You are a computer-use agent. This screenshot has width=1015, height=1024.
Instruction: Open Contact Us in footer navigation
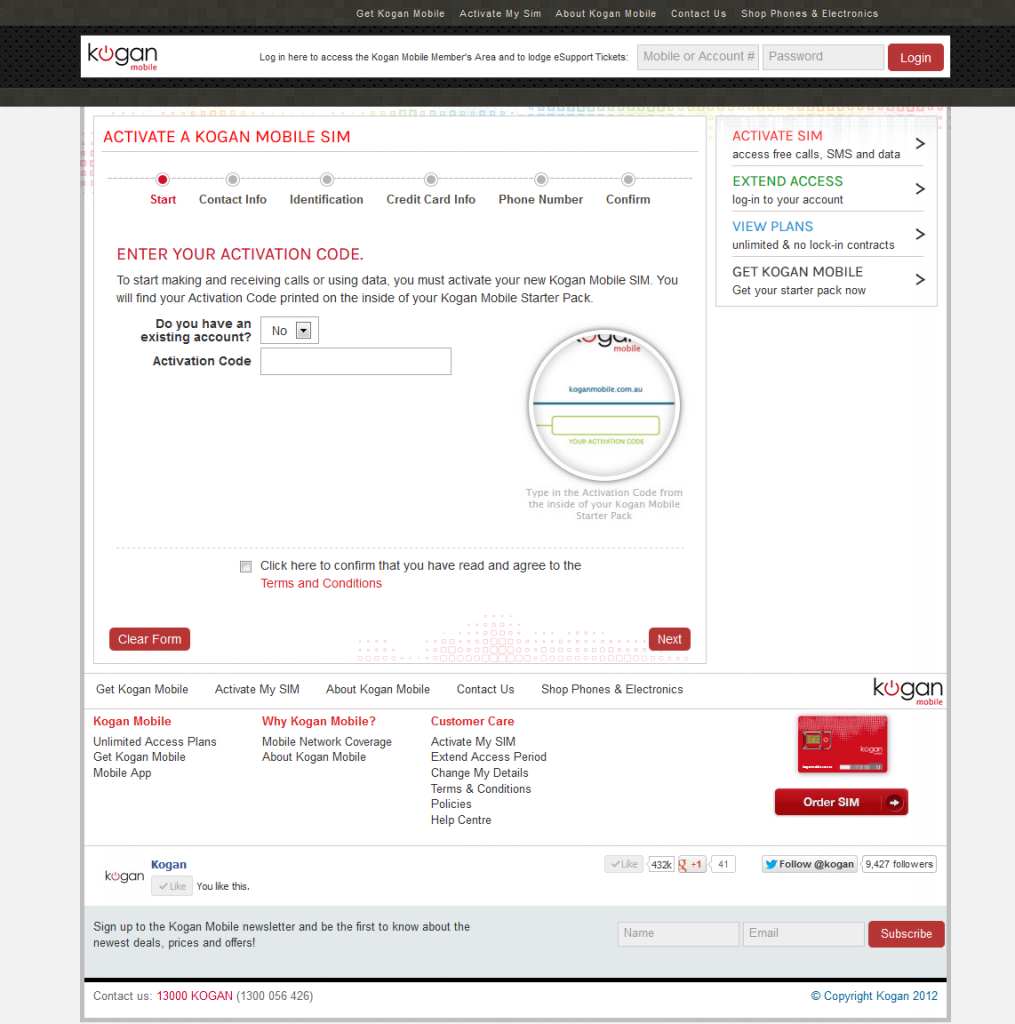tap(485, 690)
